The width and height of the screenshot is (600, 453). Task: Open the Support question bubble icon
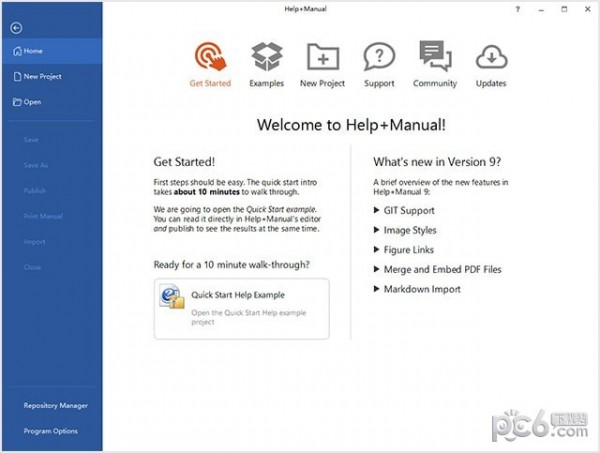pos(379,56)
